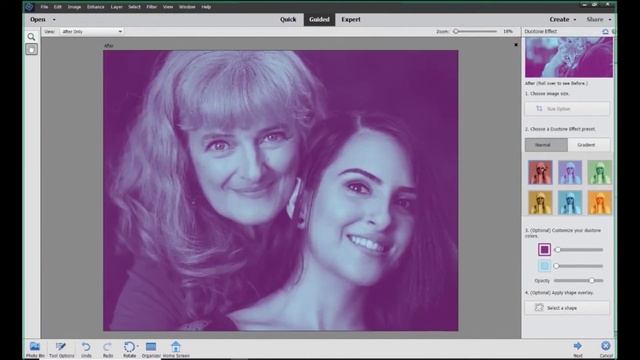
Task: Click the zoom percentage value field
Action: (508, 31)
